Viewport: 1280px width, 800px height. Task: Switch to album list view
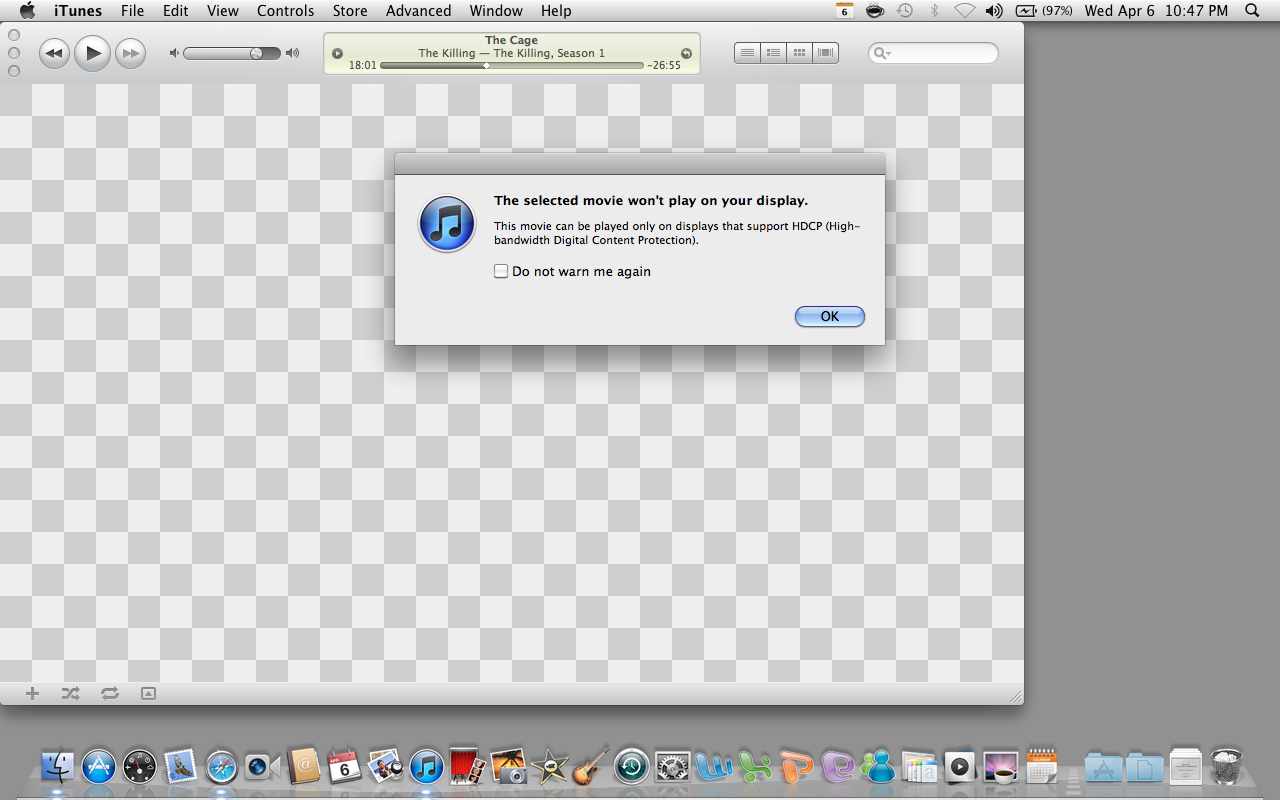tap(773, 53)
